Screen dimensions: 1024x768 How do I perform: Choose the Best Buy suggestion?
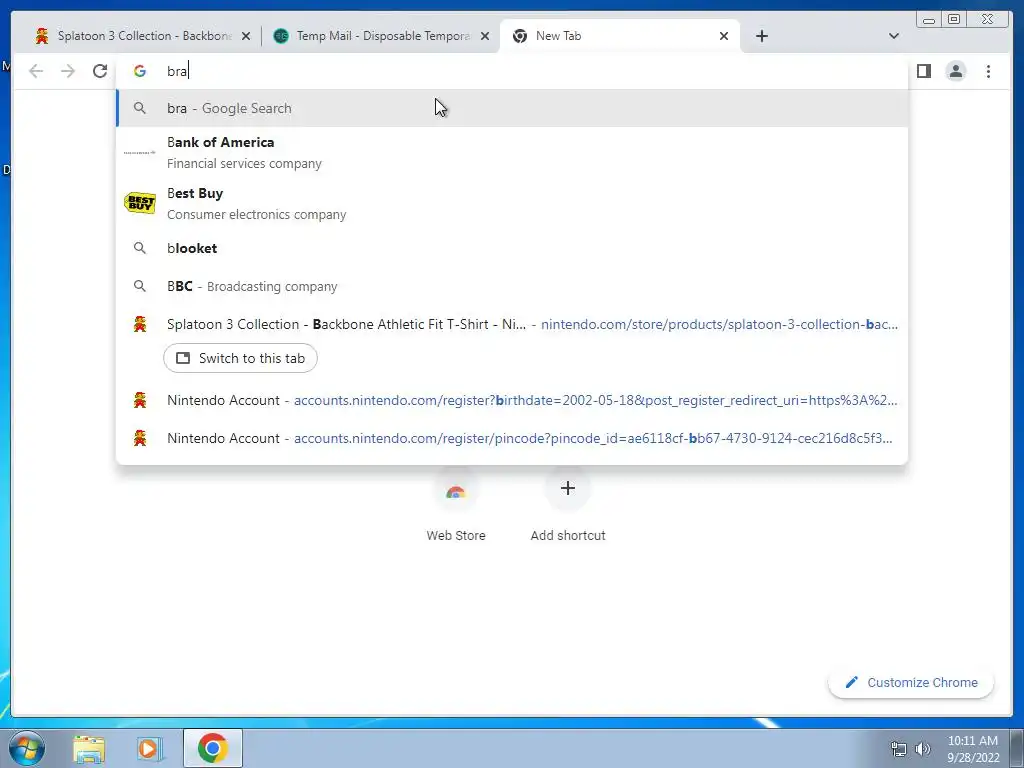(x=512, y=204)
